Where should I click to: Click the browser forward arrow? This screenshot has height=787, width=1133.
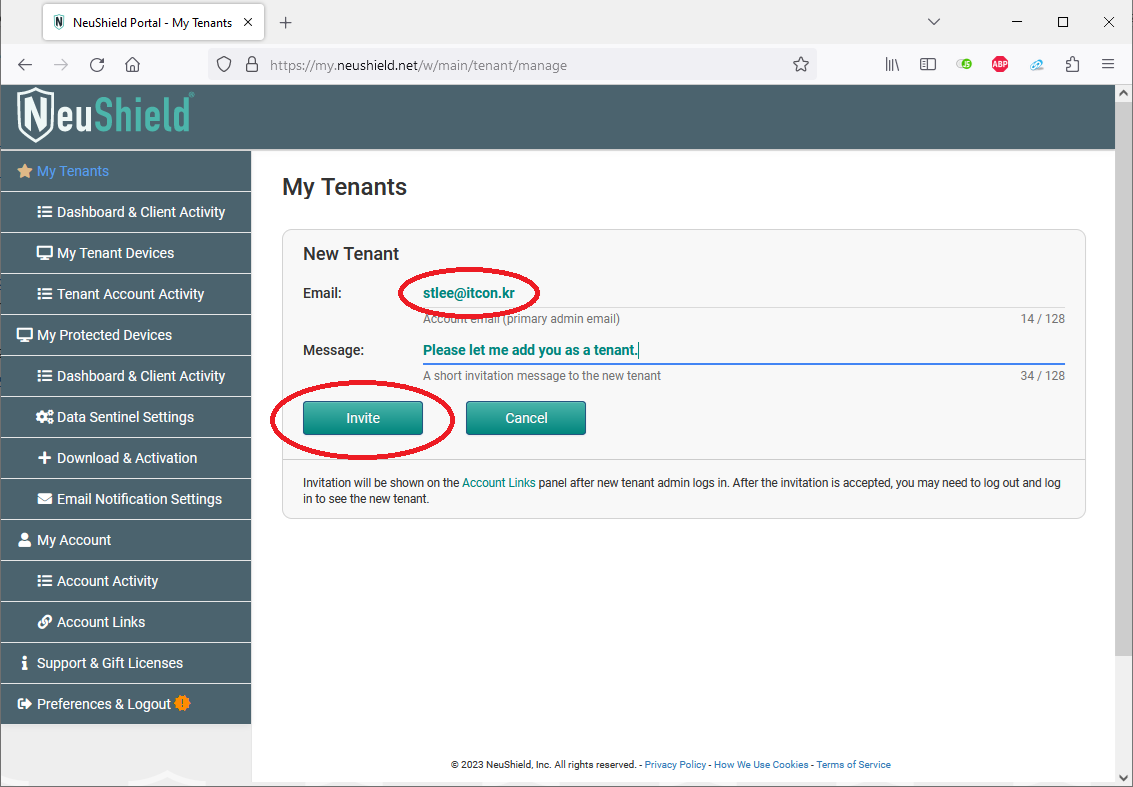coord(61,65)
